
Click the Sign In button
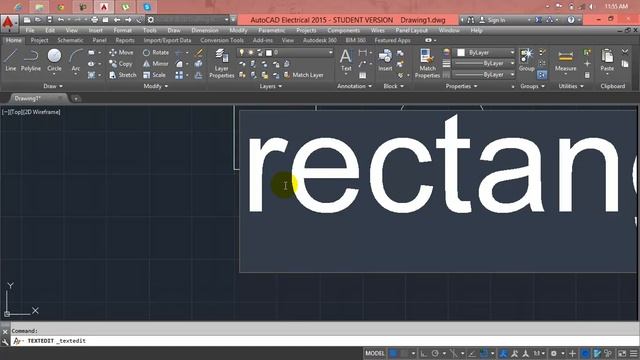tap(492, 20)
